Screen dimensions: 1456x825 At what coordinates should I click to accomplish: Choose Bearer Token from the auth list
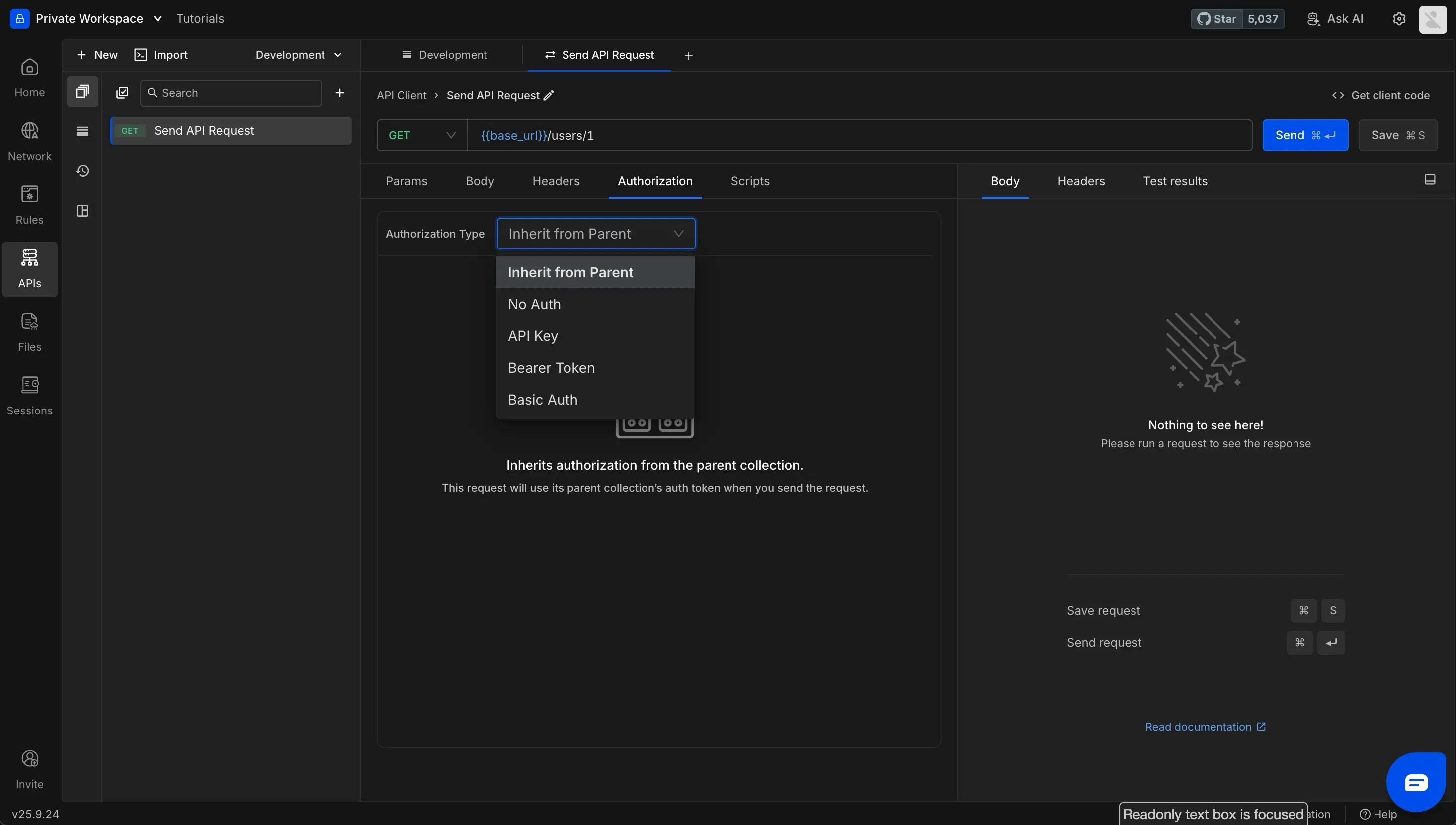coord(551,368)
